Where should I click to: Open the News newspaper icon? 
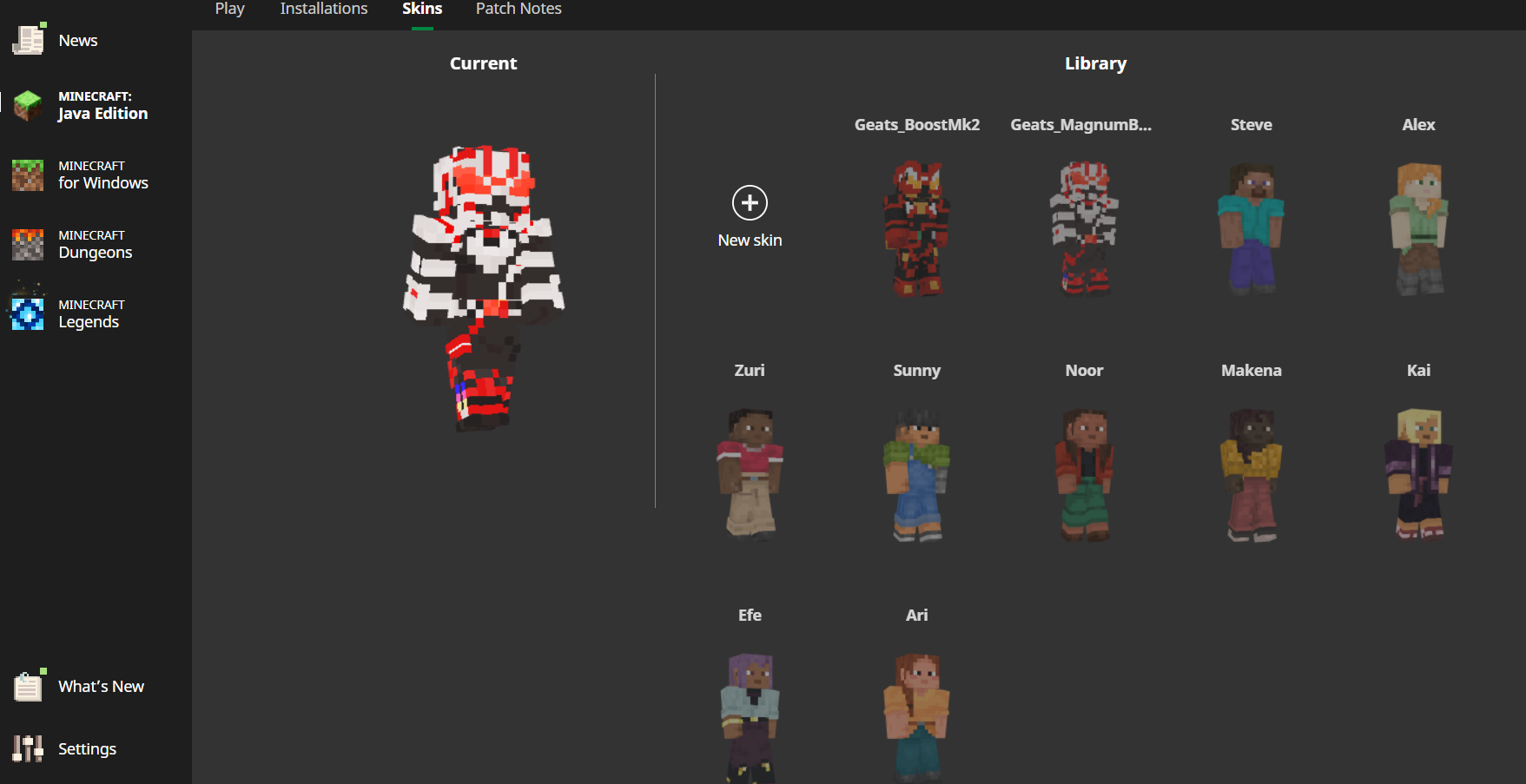29,39
